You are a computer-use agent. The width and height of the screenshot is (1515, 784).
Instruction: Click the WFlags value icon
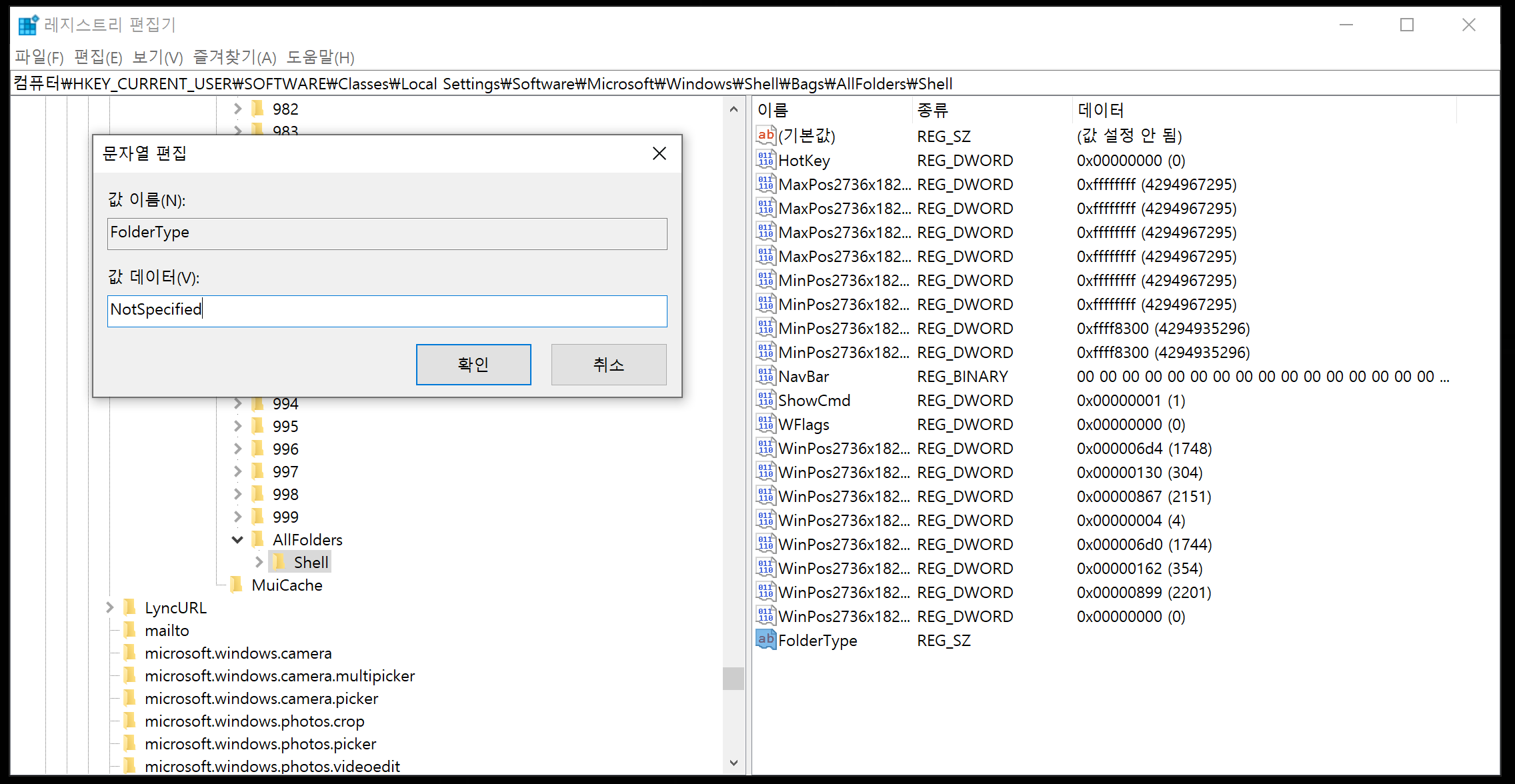point(766,424)
